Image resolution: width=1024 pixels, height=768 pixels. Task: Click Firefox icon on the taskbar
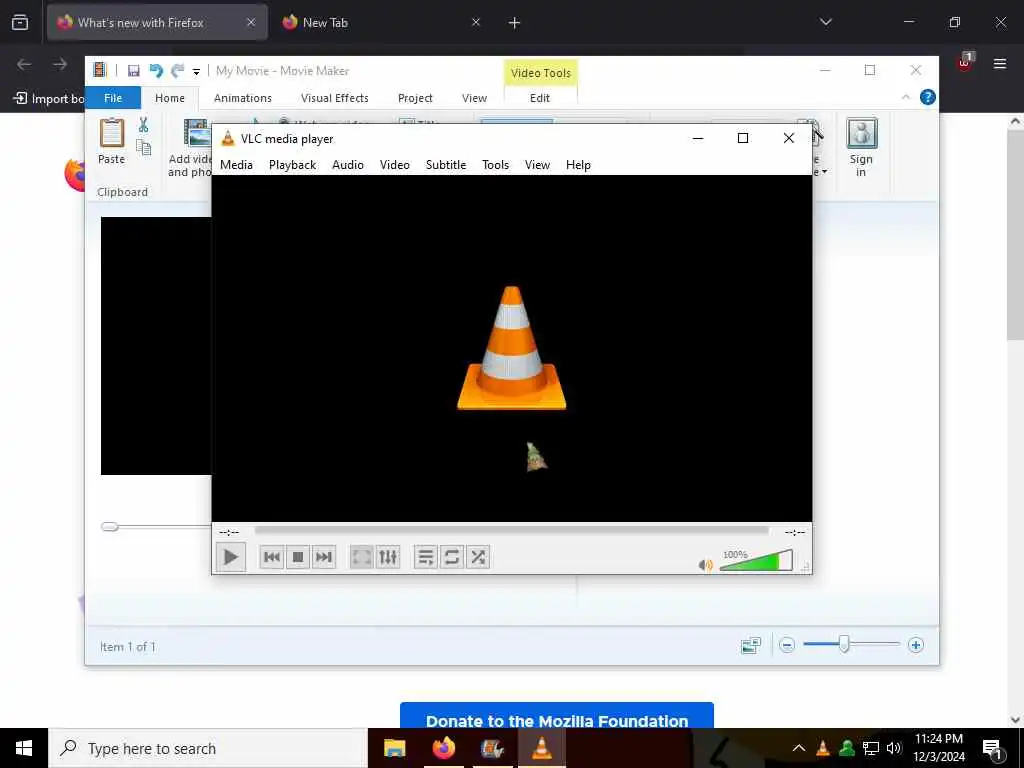point(443,748)
